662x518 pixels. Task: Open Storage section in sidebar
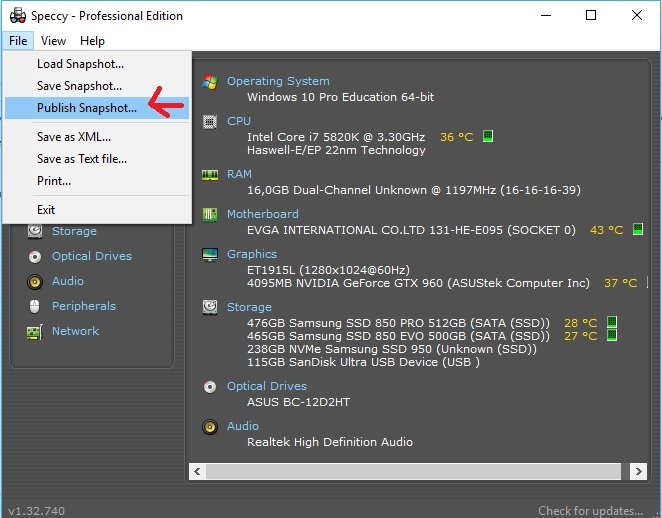(74, 231)
